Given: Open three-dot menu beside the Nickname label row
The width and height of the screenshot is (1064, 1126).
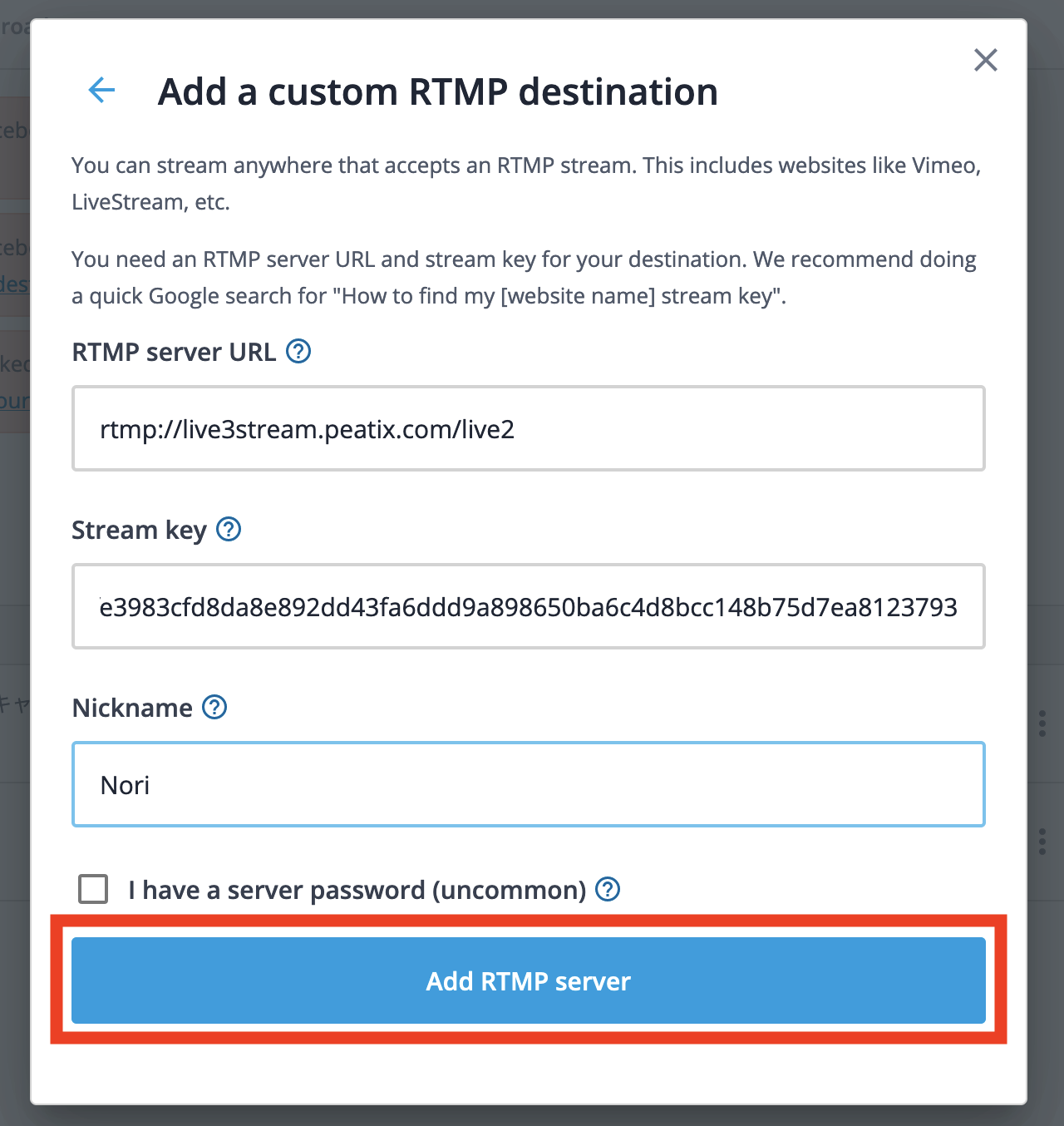Looking at the screenshot, I should [x=1042, y=724].
